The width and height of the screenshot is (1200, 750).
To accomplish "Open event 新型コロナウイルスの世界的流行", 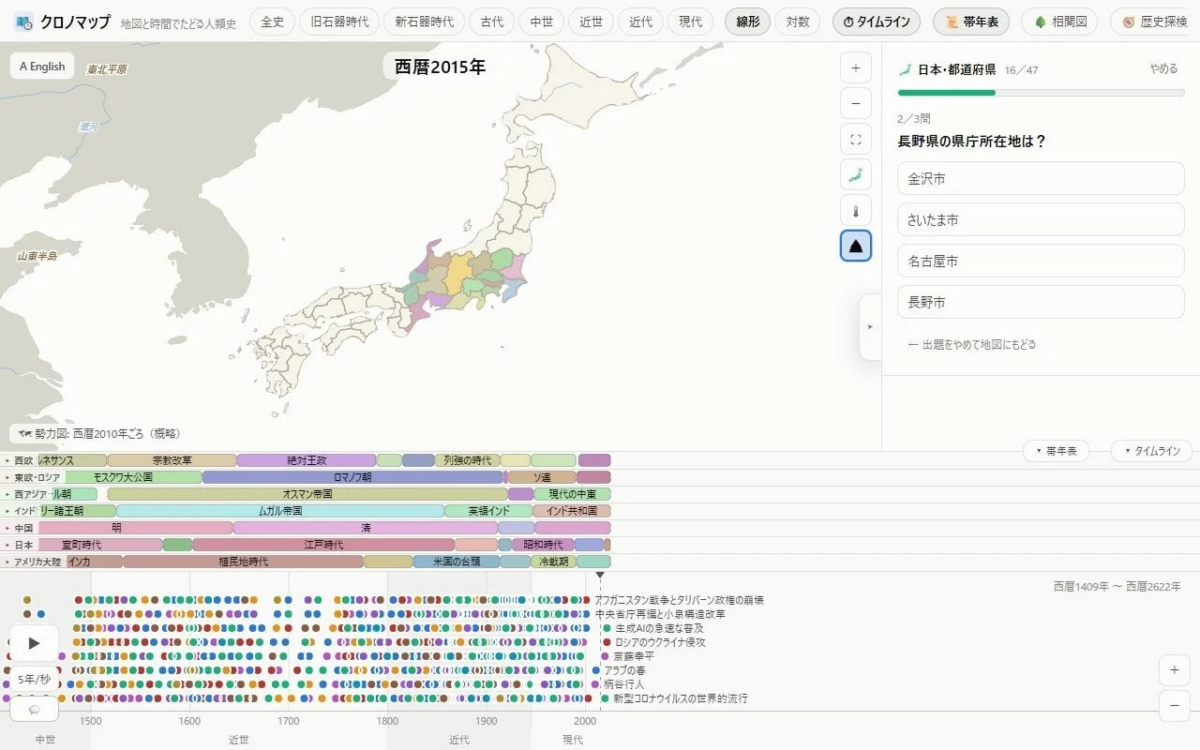I will point(674,698).
